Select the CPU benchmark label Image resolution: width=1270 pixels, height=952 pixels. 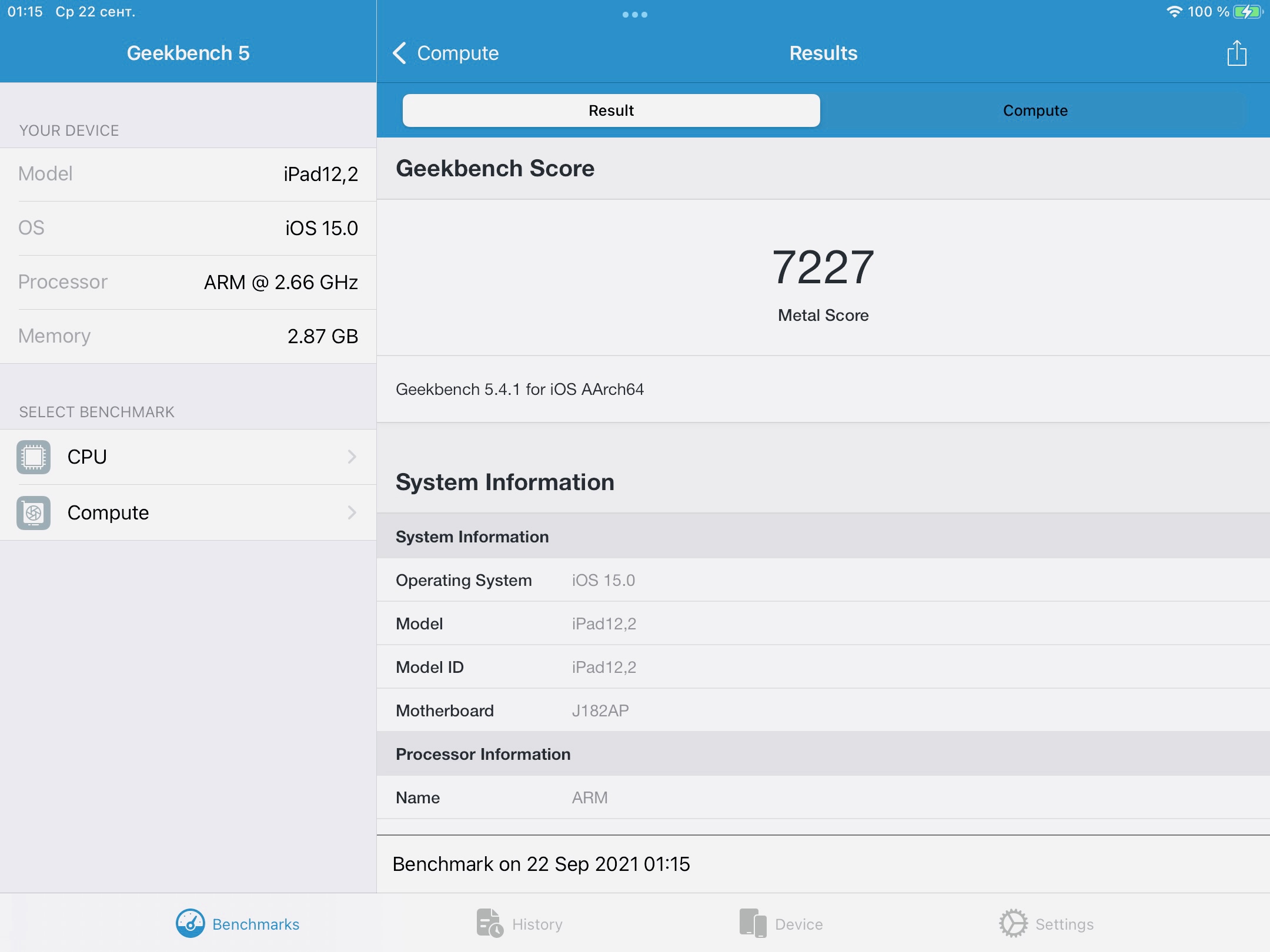(87, 457)
